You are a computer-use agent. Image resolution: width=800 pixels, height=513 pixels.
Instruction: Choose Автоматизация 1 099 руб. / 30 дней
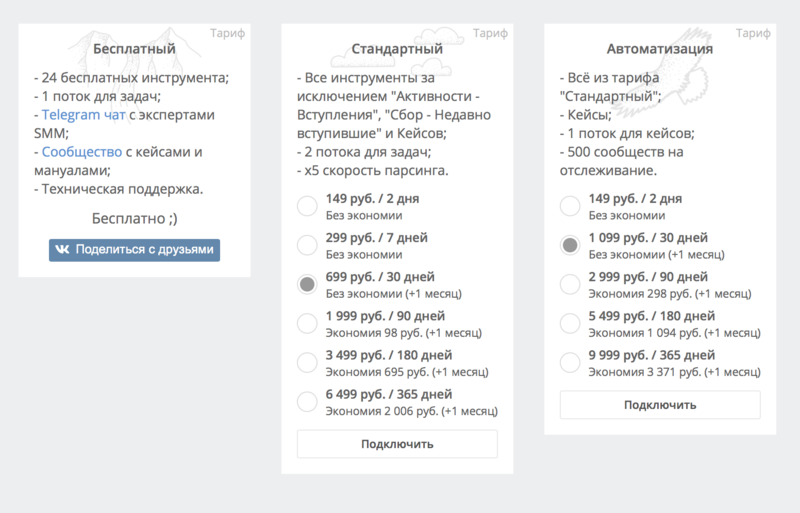tap(570, 246)
